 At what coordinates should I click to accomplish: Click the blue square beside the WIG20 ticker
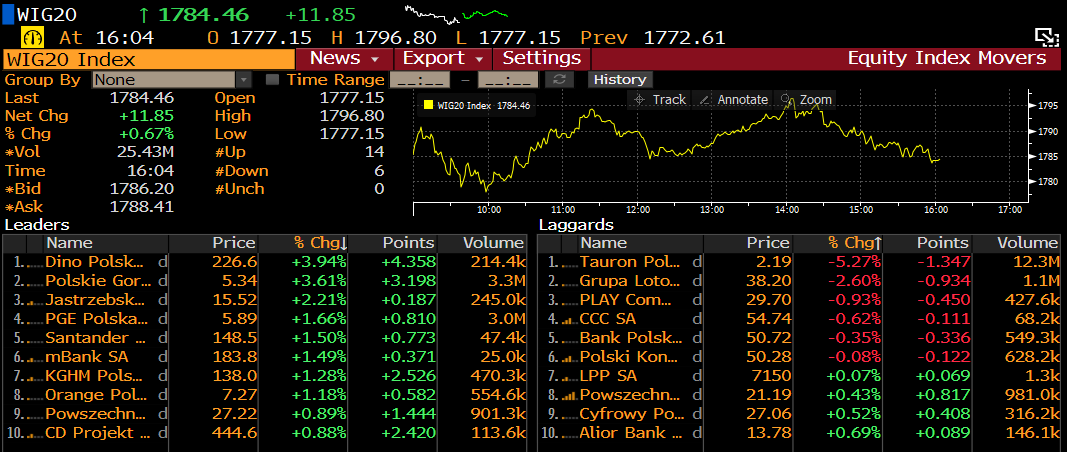(x=8, y=14)
